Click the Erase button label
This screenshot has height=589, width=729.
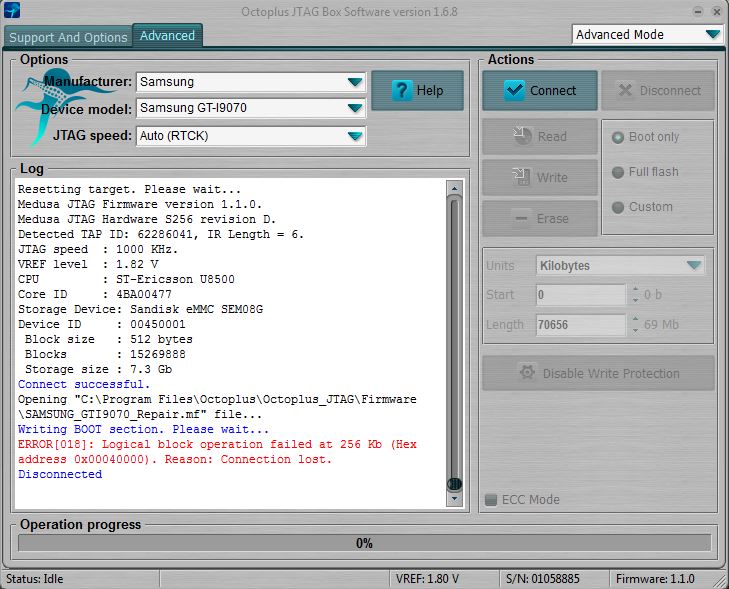(552, 218)
